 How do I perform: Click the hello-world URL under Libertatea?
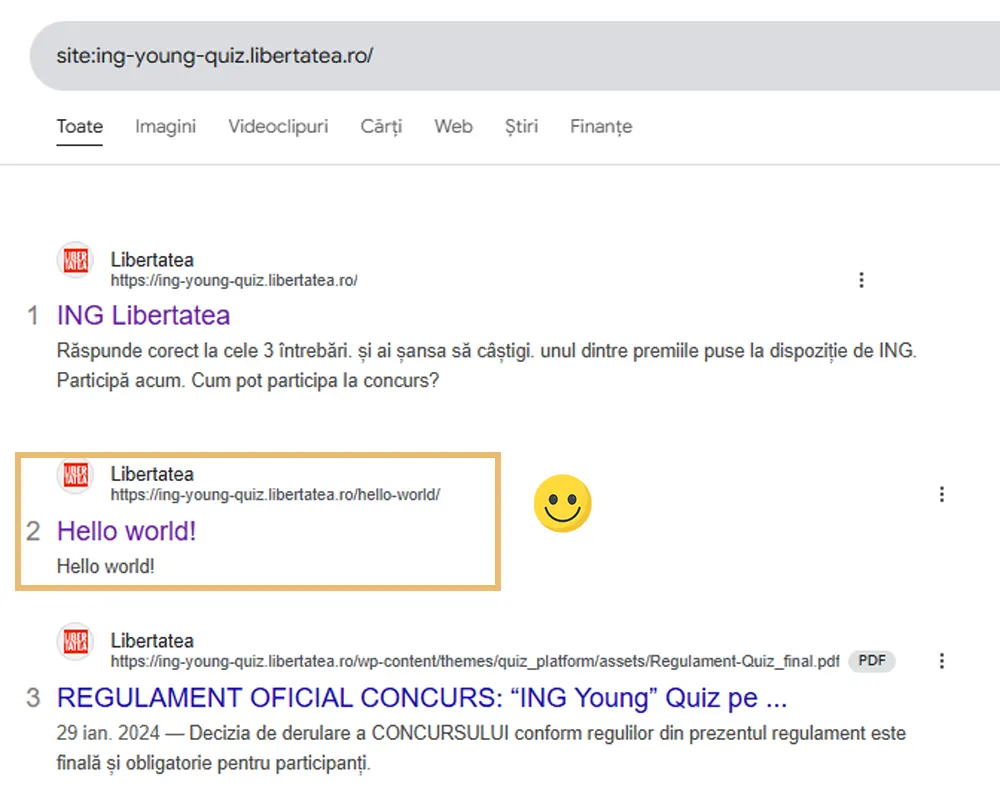coord(275,495)
